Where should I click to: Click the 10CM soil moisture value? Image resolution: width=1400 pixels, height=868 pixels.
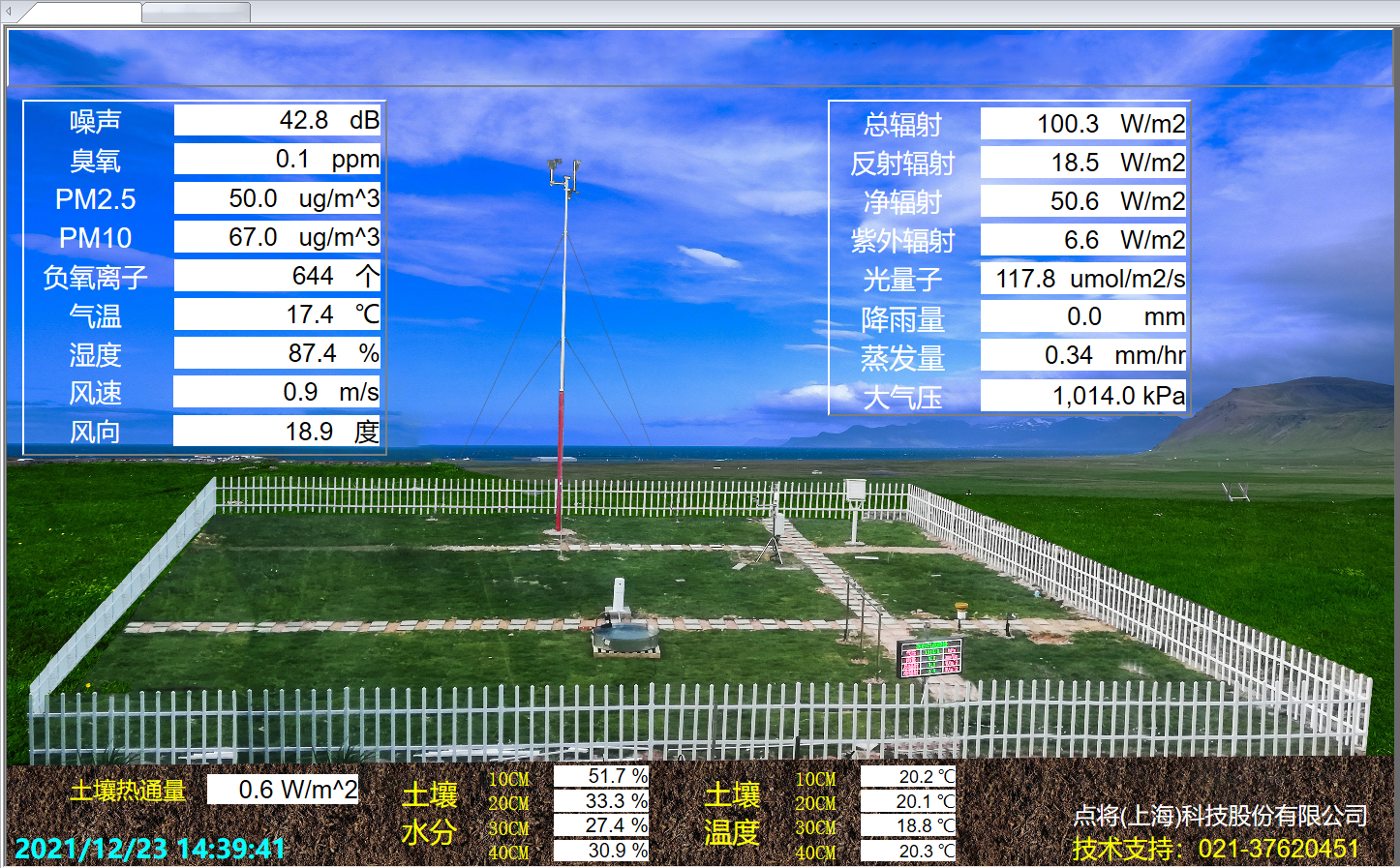pyautogui.click(x=601, y=776)
